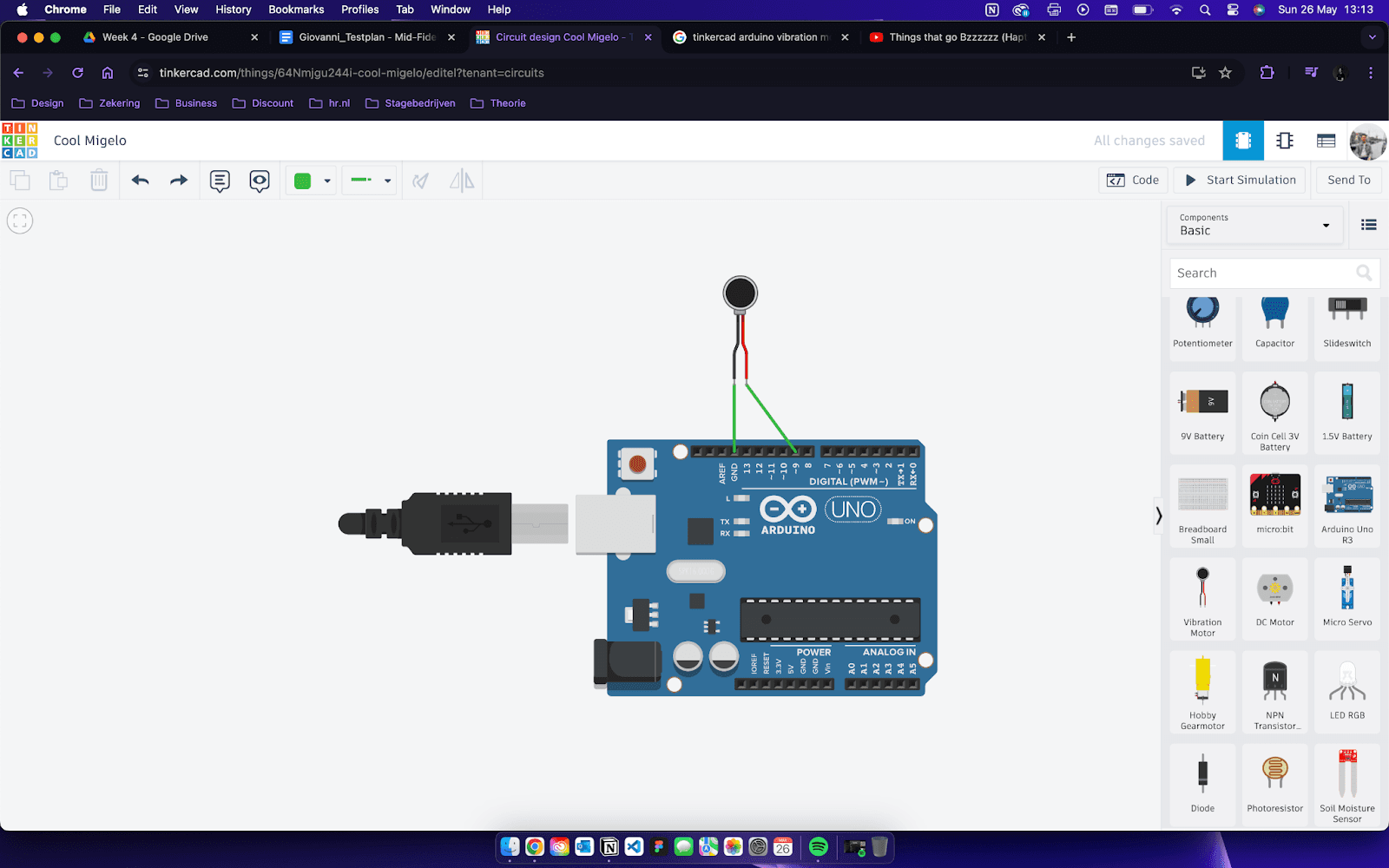Select the Arduino Uno R3 component
1389x868 pixels.
(1347, 506)
